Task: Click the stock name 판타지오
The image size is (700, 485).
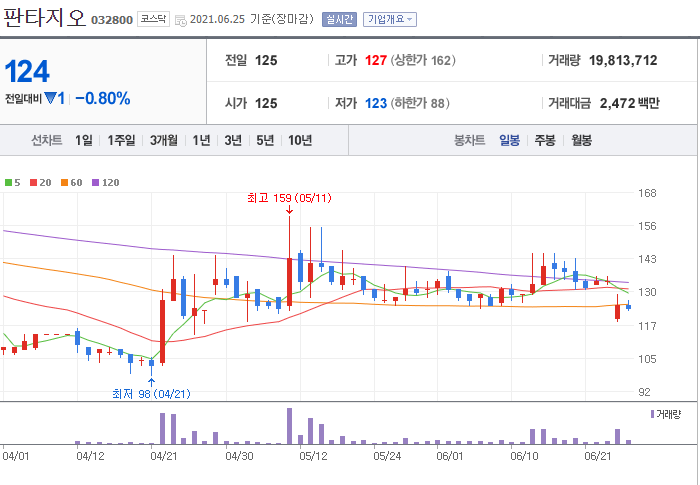Action: click(44, 18)
